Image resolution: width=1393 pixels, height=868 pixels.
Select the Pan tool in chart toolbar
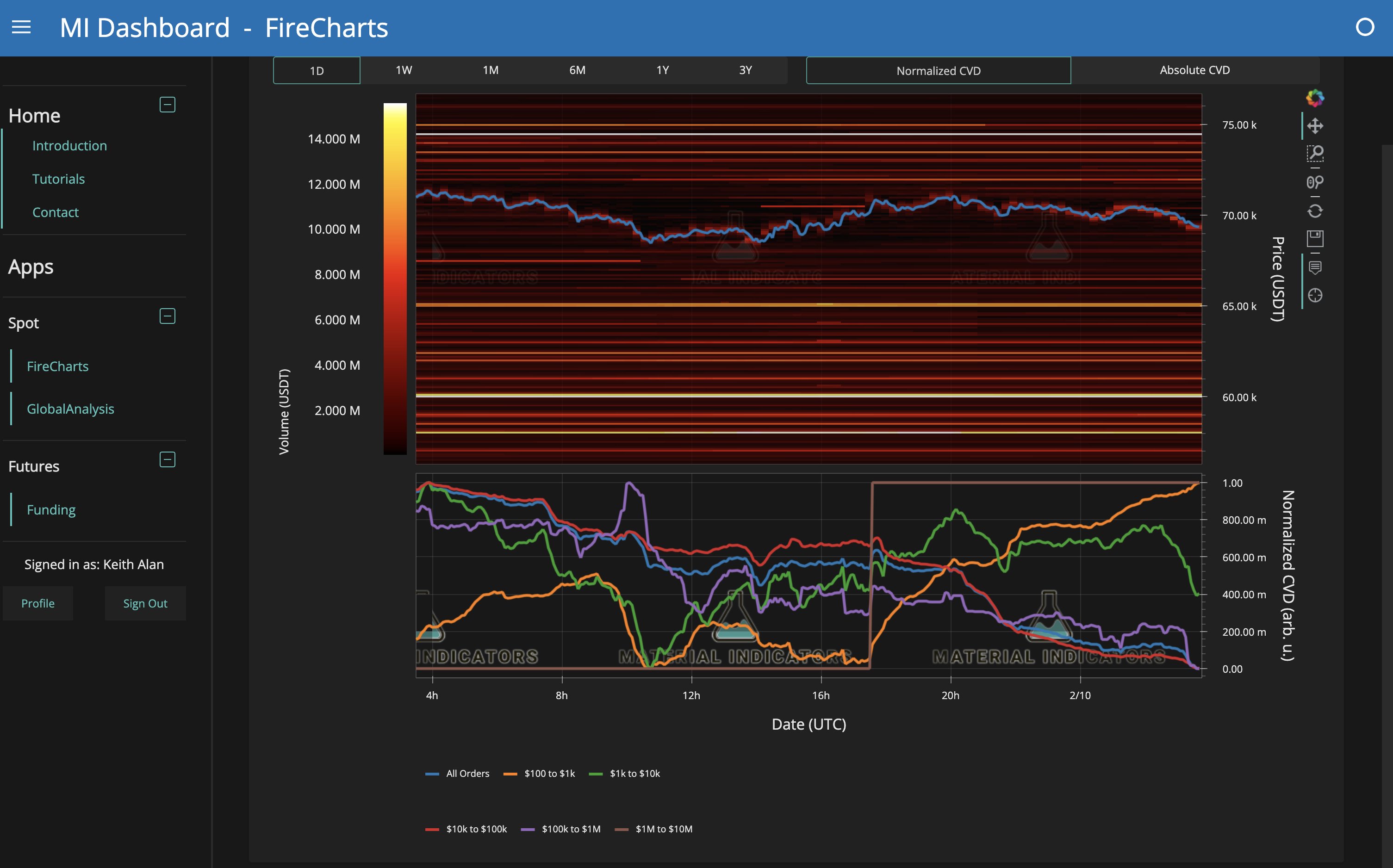pyautogui.click(x=1315, y=126)
